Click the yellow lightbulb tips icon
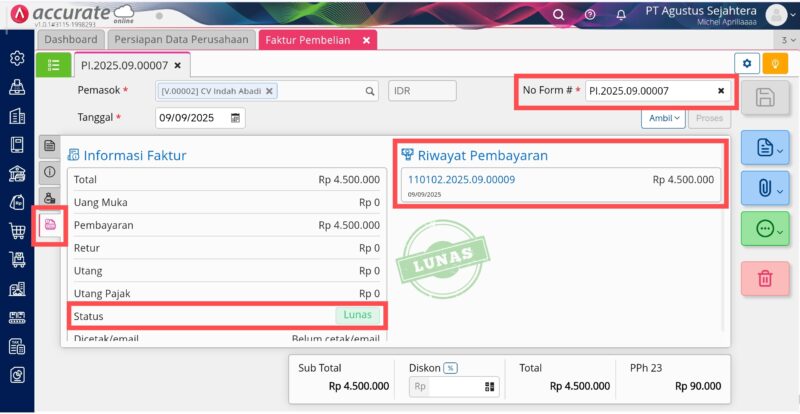 [x=775, y=64]
